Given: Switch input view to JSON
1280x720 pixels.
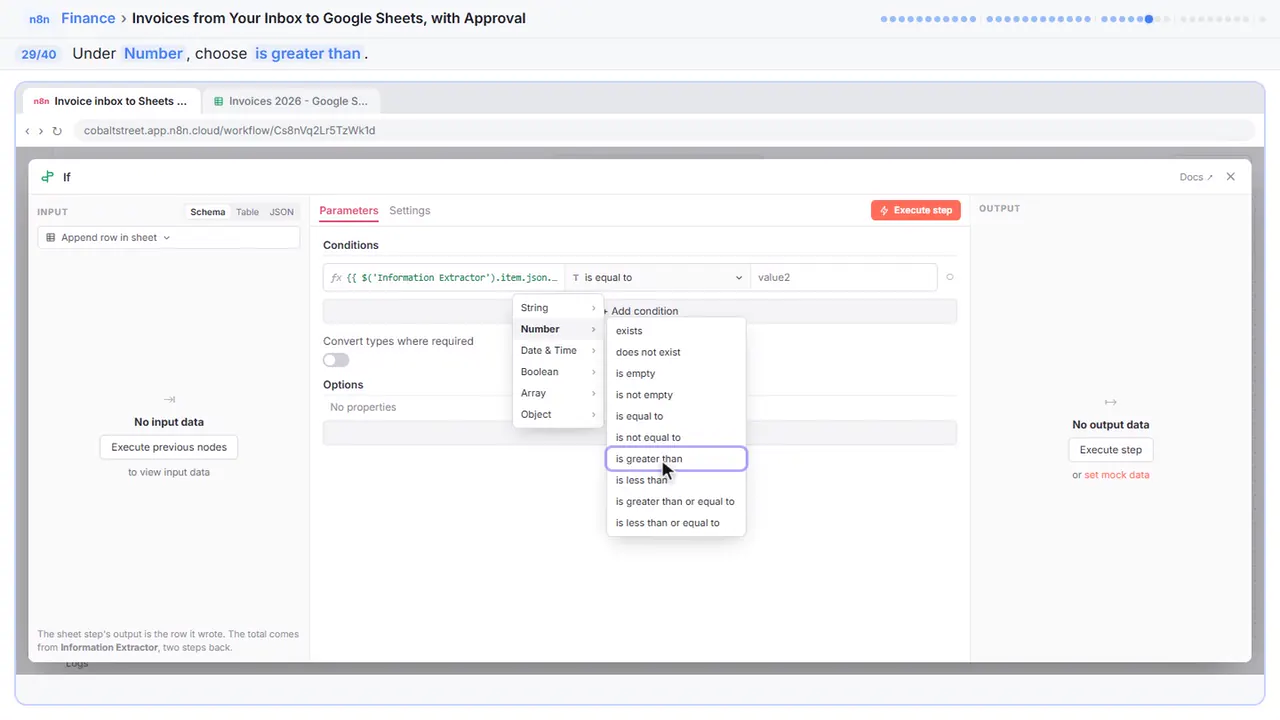Looking at the screenshot, I should 282,212.
